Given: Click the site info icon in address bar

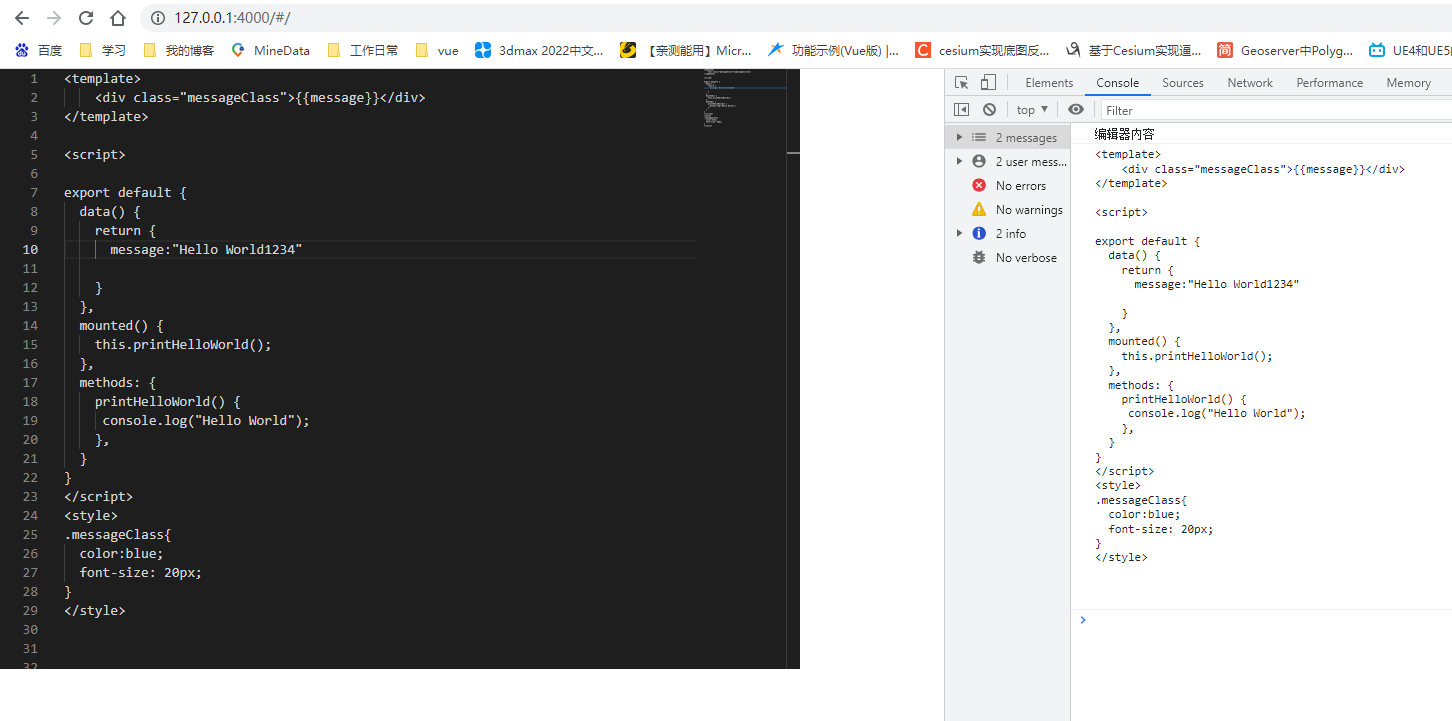Looking at the screenshot, I should click(157, 18).
